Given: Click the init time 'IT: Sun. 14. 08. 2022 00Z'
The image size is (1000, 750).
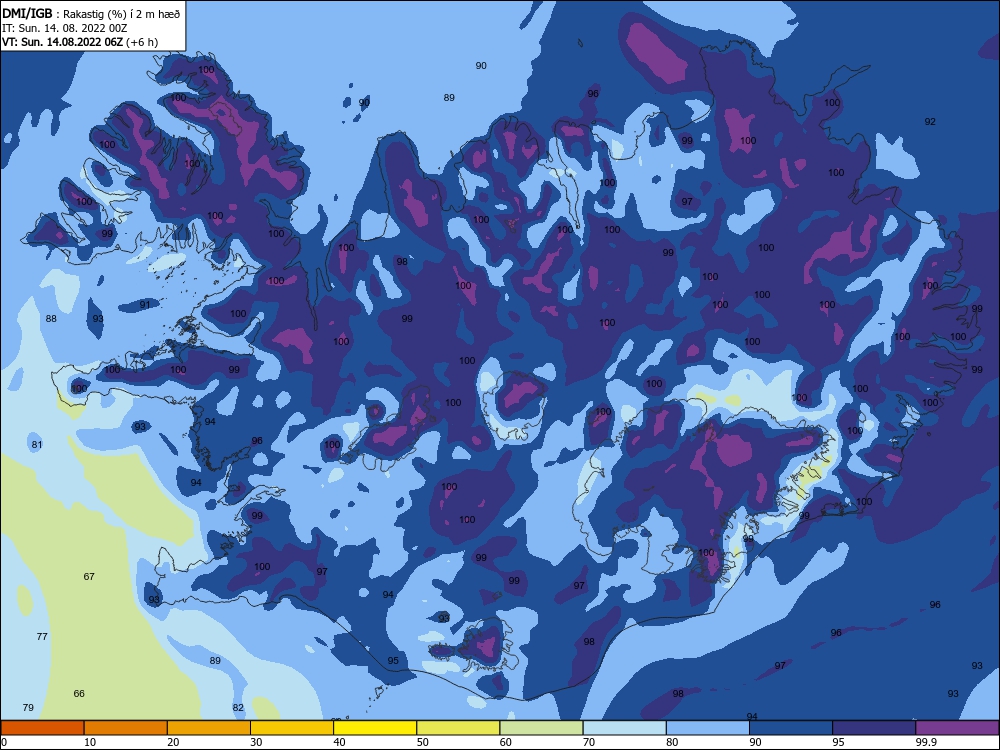Looking at the screenshot, I should pyautogui.click(x=64, y=28).
